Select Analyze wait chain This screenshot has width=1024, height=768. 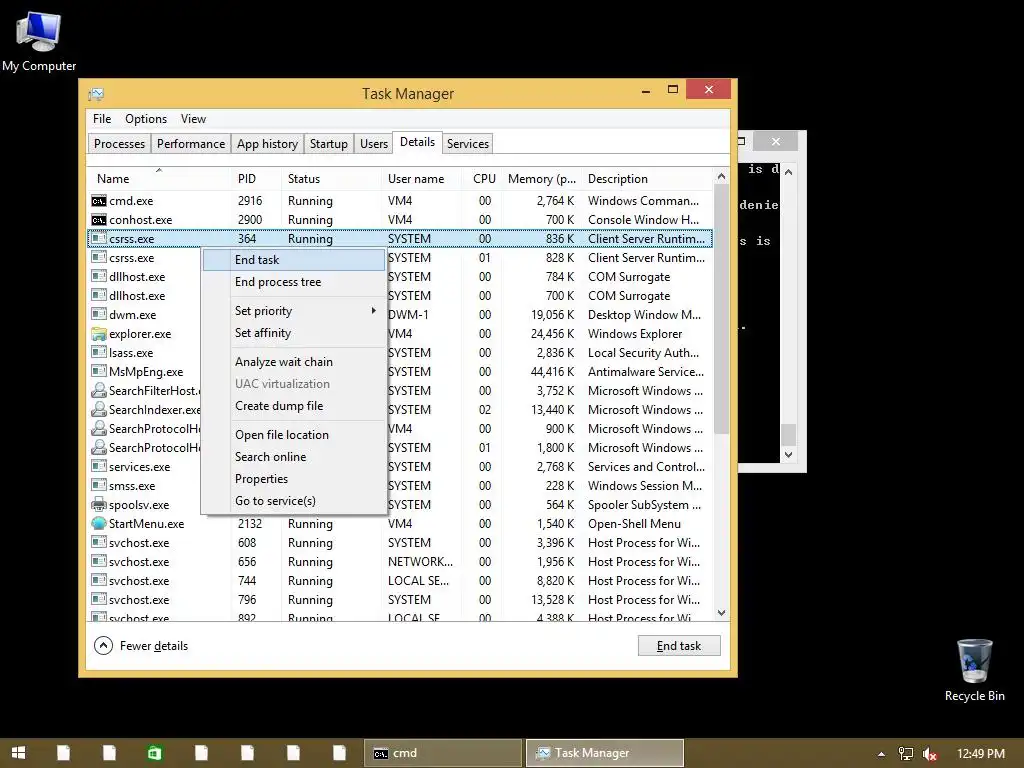click(x=294, y=362)
